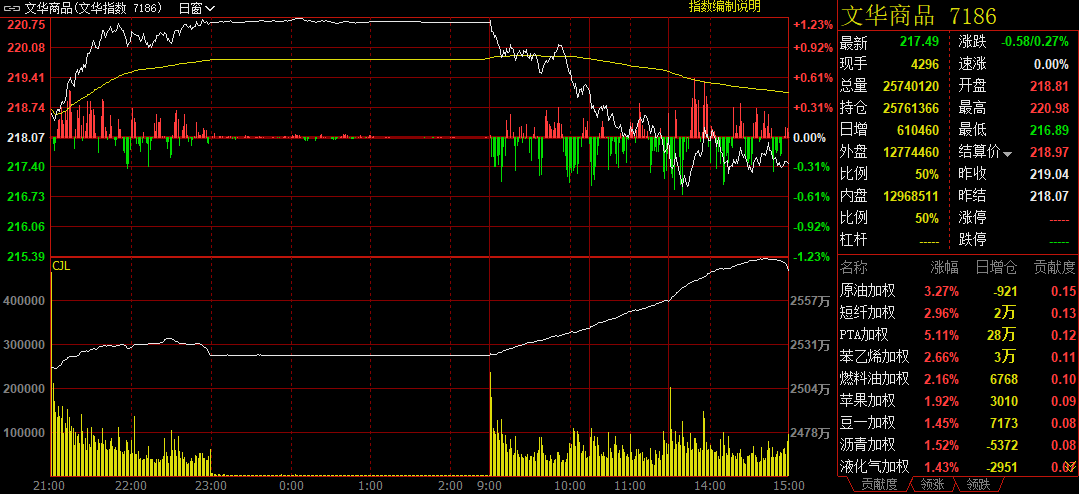Click the CJL indicator label
1079x494 pixels.
[x=61, y=266]
